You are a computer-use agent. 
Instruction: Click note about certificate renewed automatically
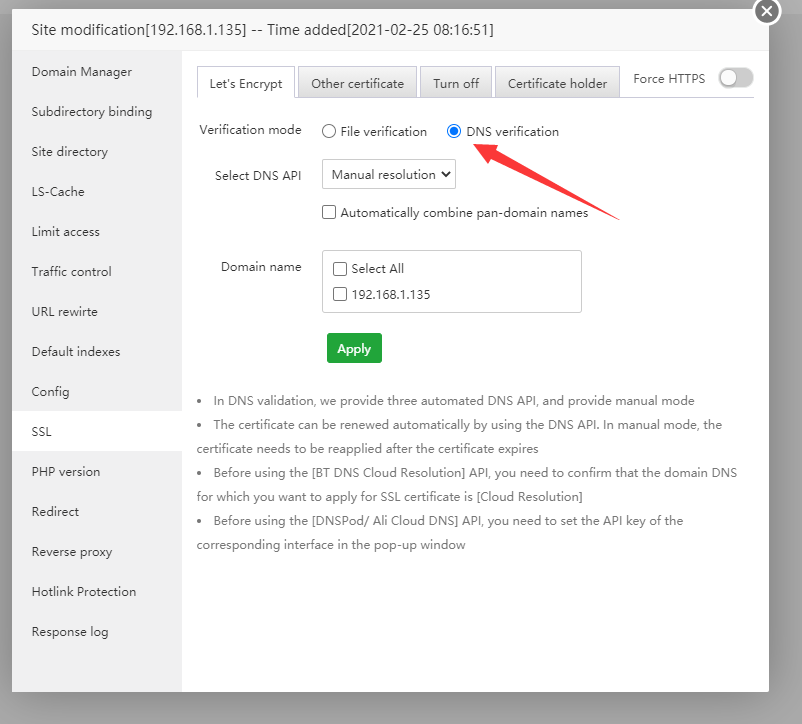click(x=459, y=436)
